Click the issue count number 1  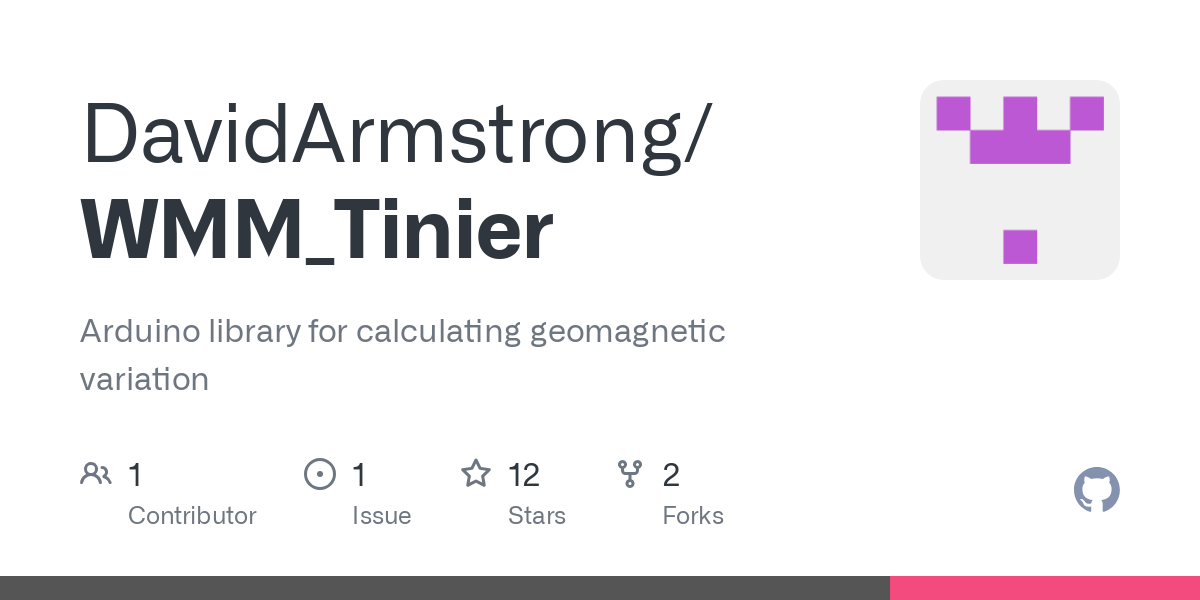pos(359,474)
